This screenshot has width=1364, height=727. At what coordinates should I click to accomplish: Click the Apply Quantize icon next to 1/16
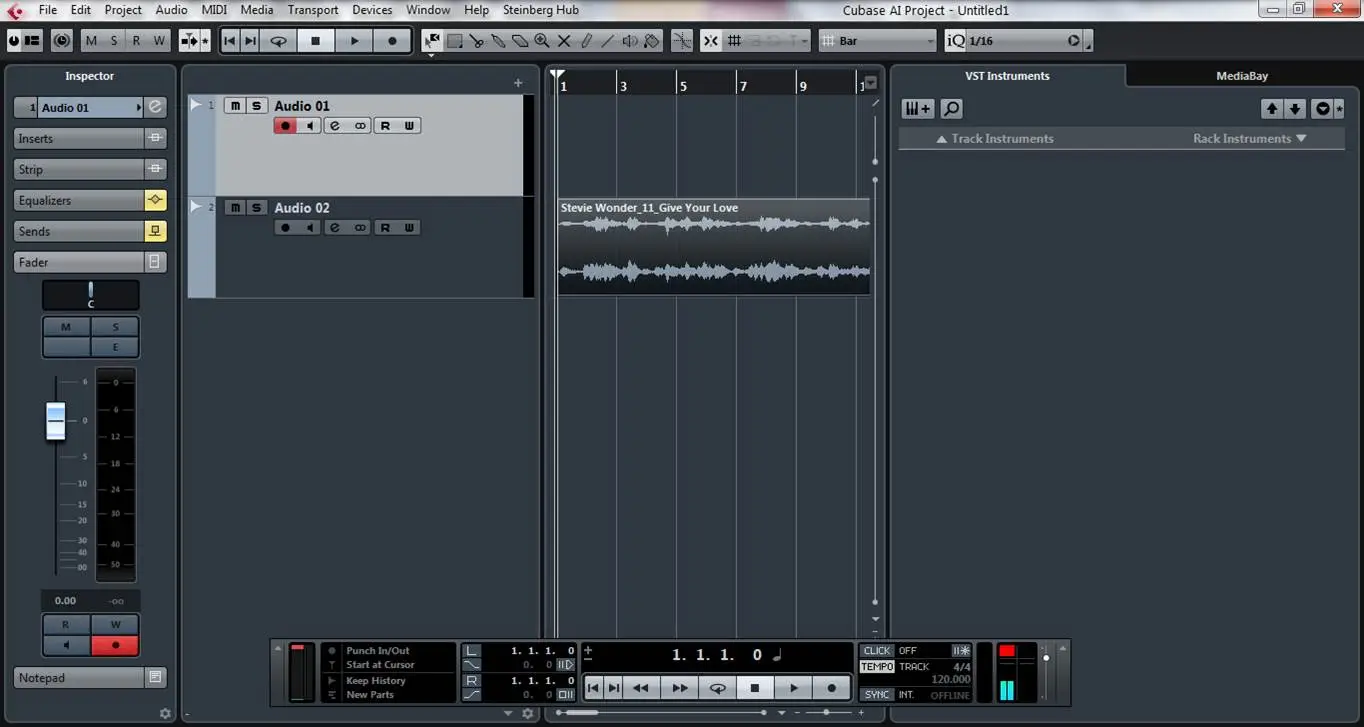pos(1074,41)
